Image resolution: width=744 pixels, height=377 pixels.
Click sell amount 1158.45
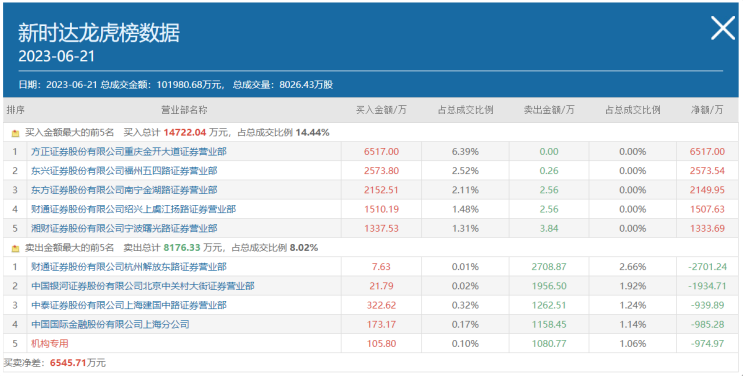click(x=549, y=324)
